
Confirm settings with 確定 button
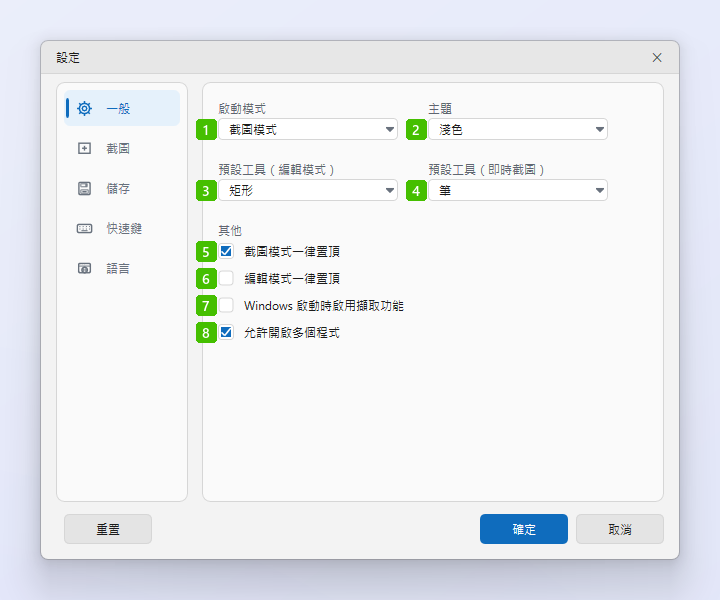523,529
